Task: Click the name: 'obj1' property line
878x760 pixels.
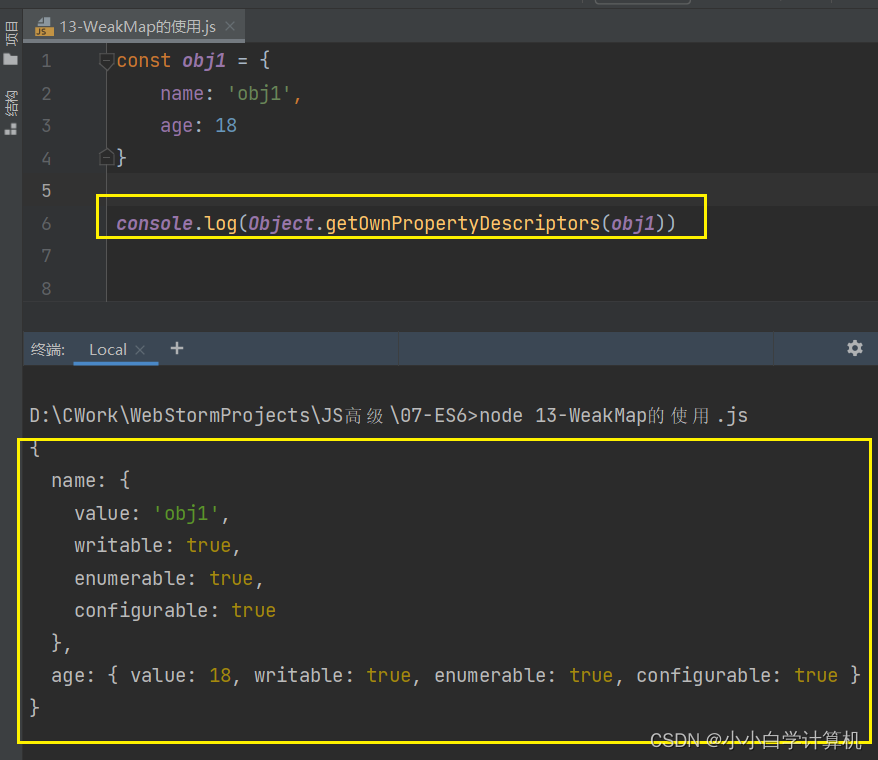Action: (x=231, y=94)
